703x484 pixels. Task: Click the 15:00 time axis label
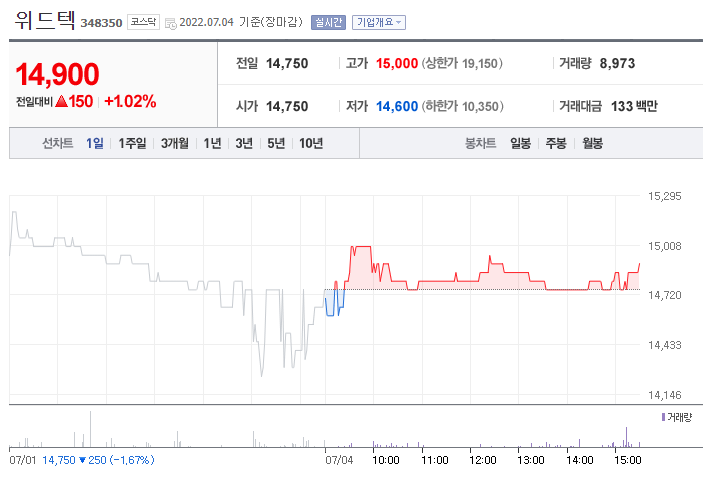[628, 460]
